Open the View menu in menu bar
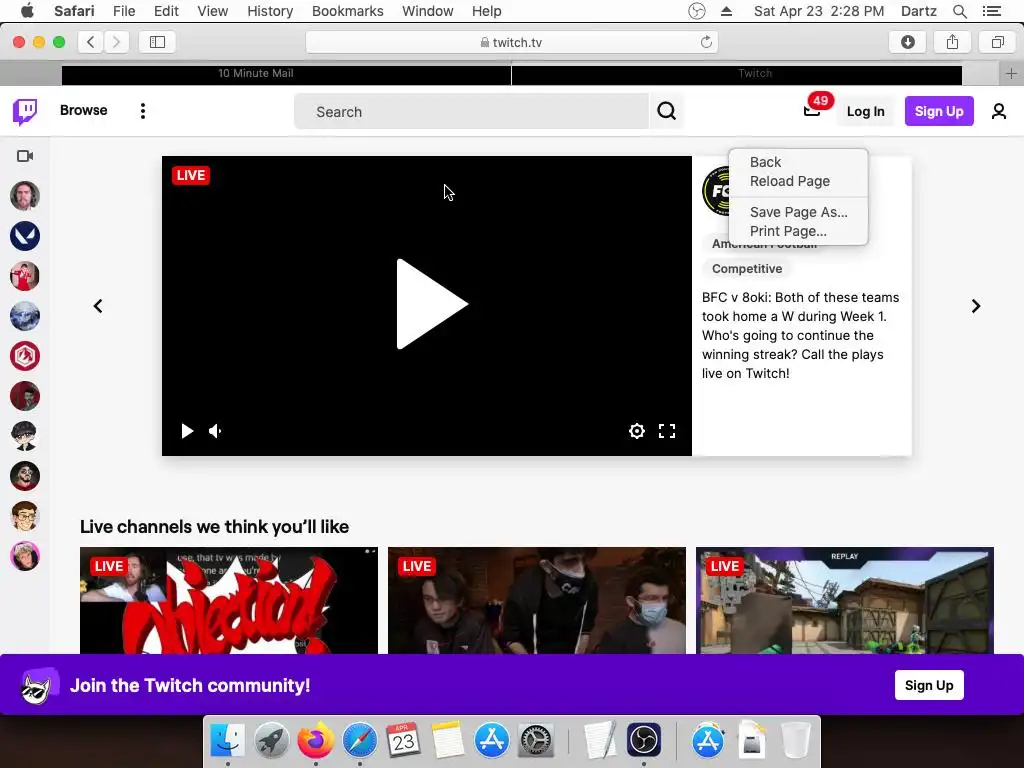Image resolution: width=1024 pixels, height=768 pixels. pyautogui.click(x=213, y=11)
